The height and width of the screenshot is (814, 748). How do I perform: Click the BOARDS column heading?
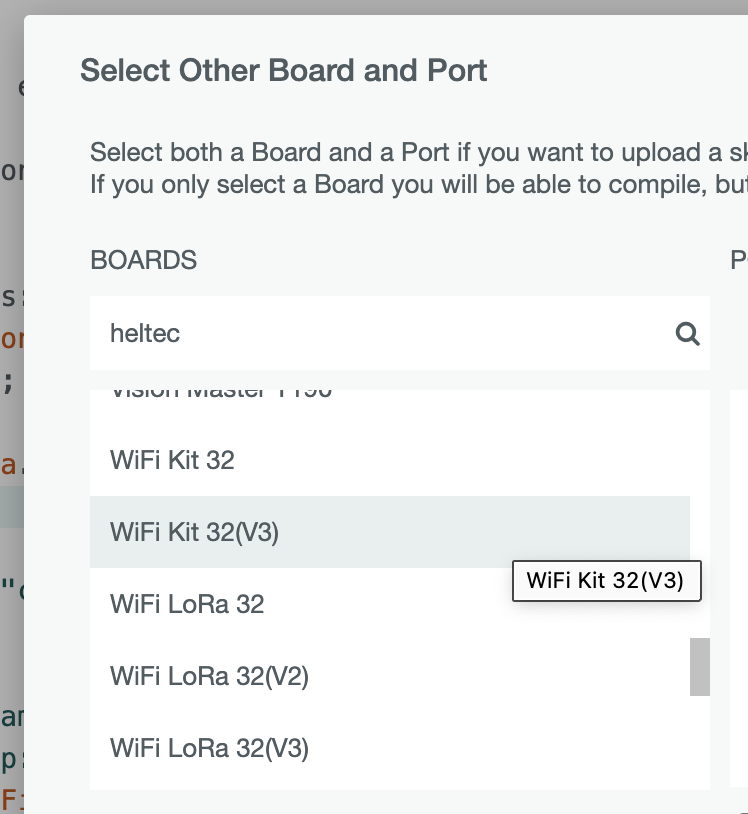(x=143, y=261)
